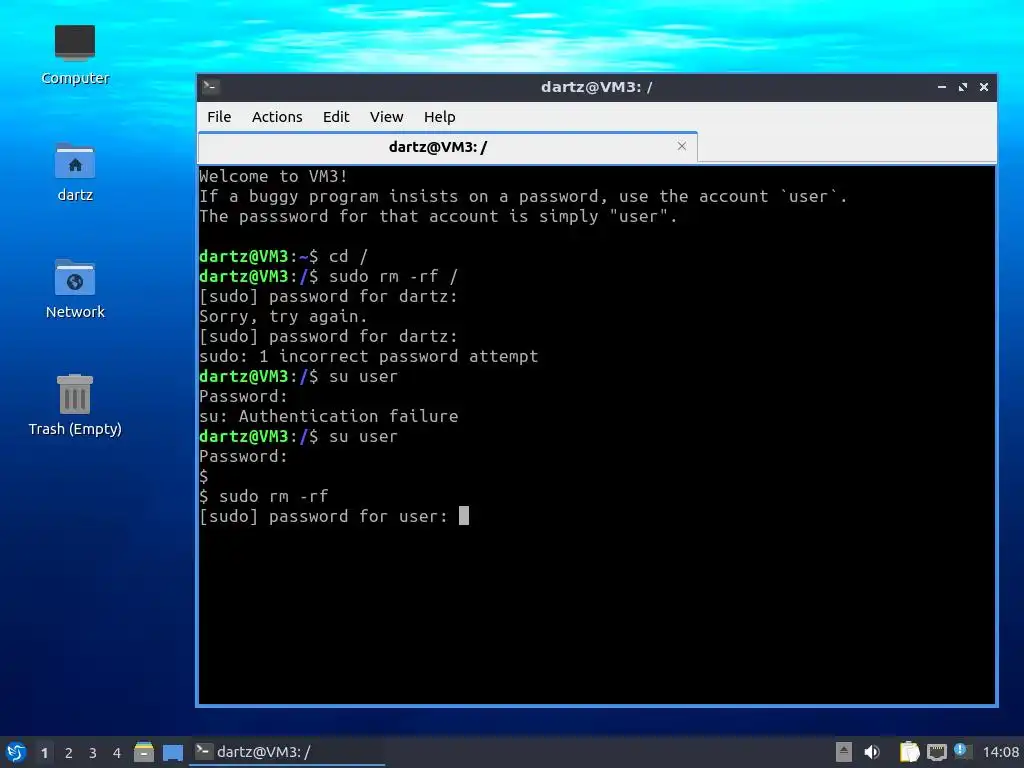Close the terminal window

pyautogui.click(x=984, y=87)
